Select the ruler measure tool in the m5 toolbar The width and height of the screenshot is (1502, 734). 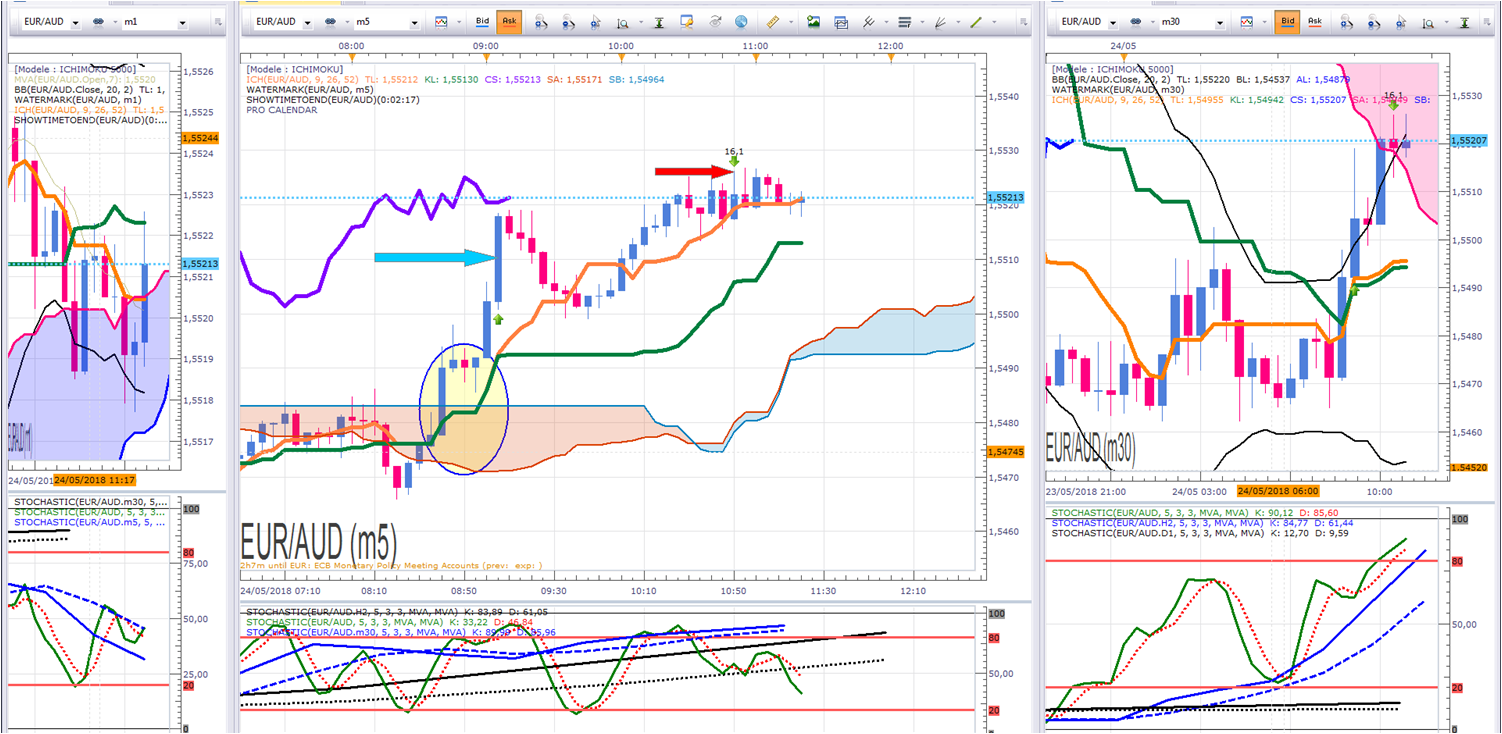pyautogui.click(x=772, y=21)
